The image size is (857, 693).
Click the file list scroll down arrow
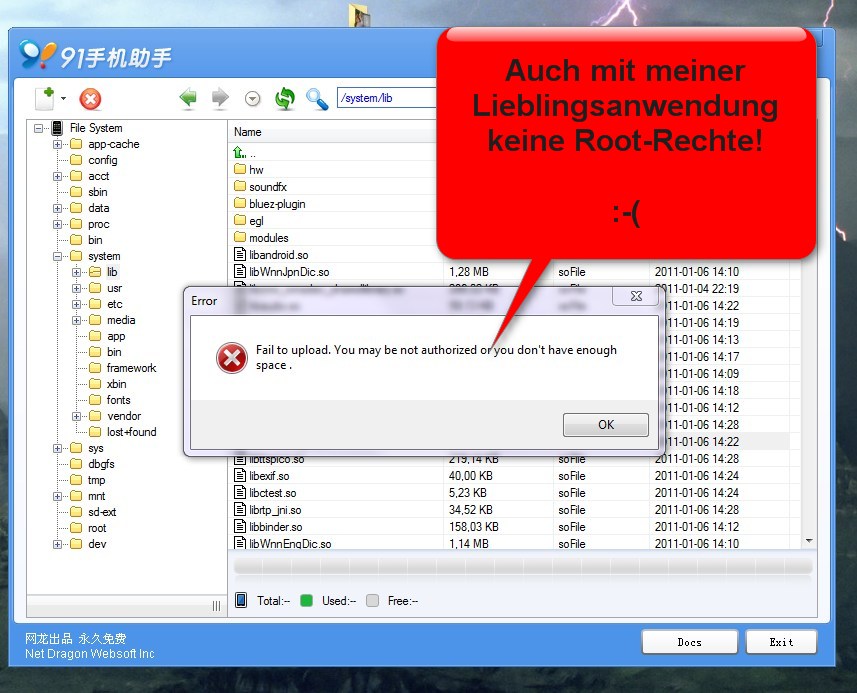pos(809,541)
